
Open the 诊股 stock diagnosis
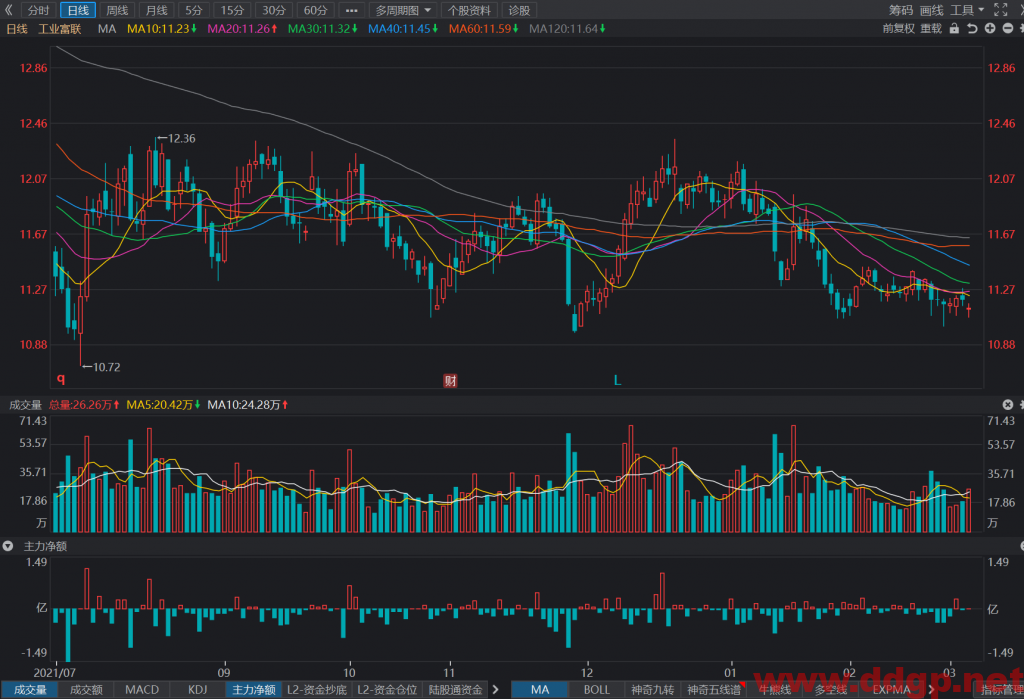tap(519, 10)
